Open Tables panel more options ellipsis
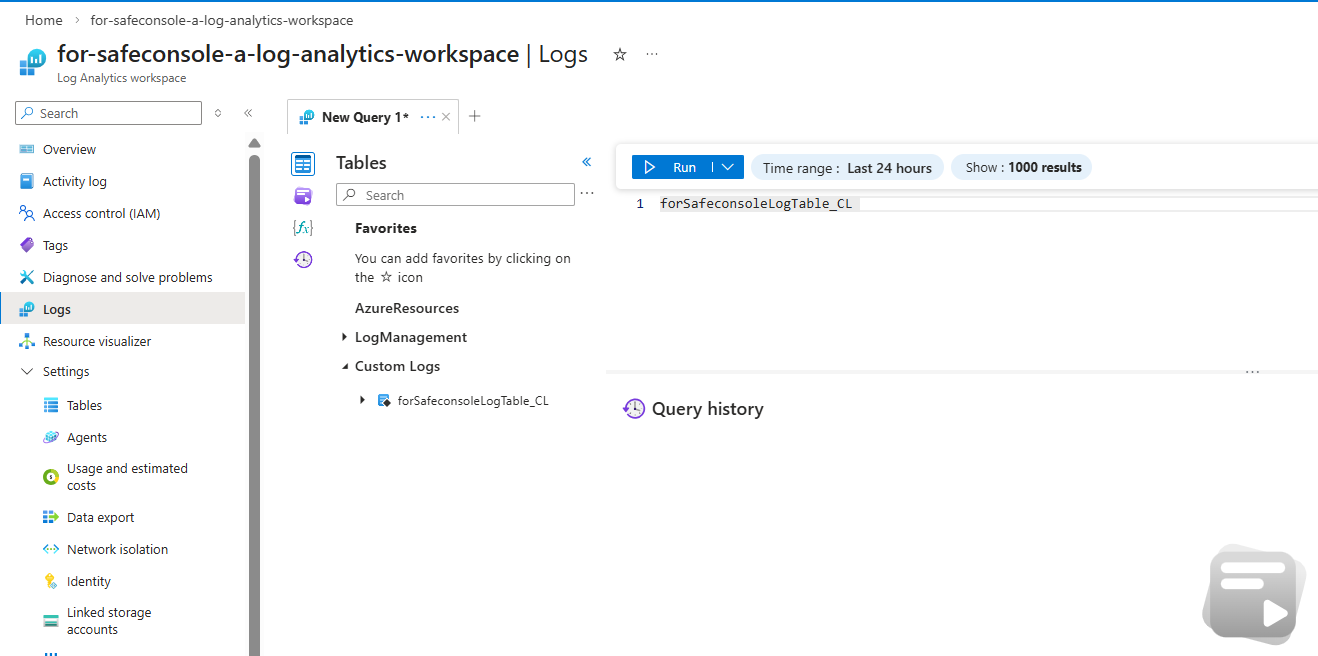The height and width of the screenshot is (656, 1318). coord(587,194)
